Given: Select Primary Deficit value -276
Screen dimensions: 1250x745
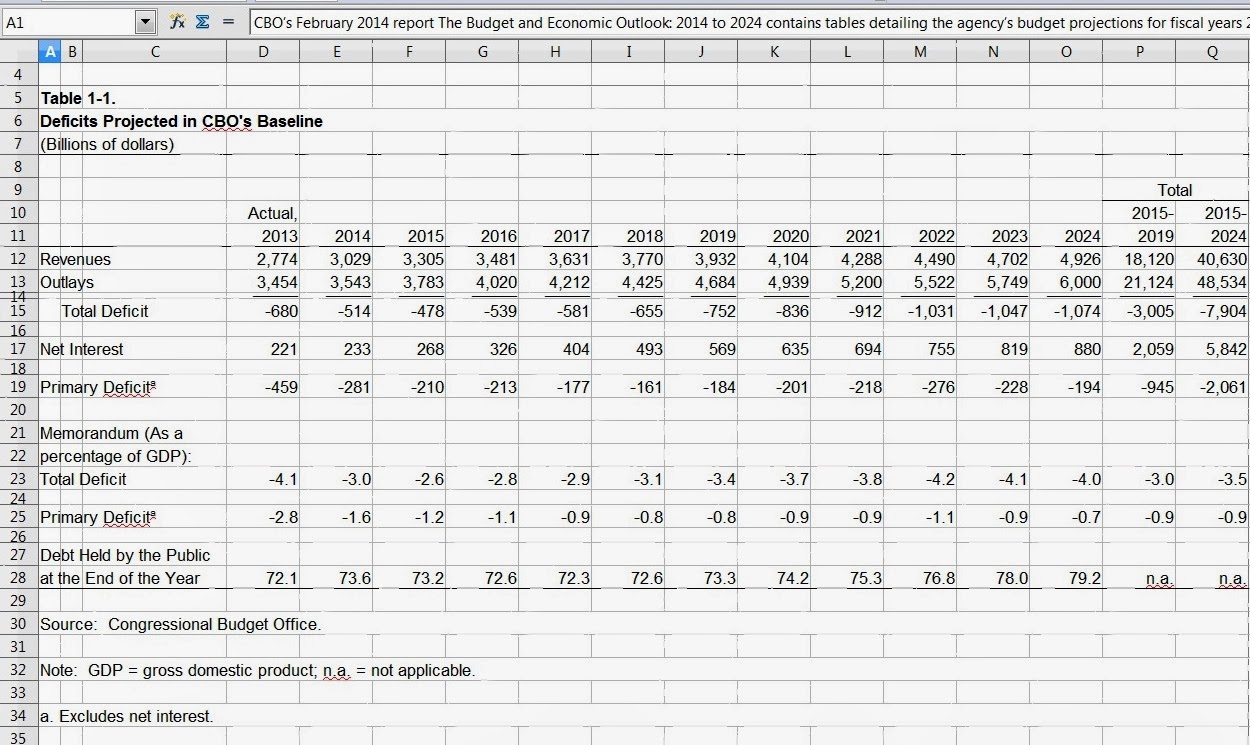Looking at the screenshot, I should click(x=938, y=387).
